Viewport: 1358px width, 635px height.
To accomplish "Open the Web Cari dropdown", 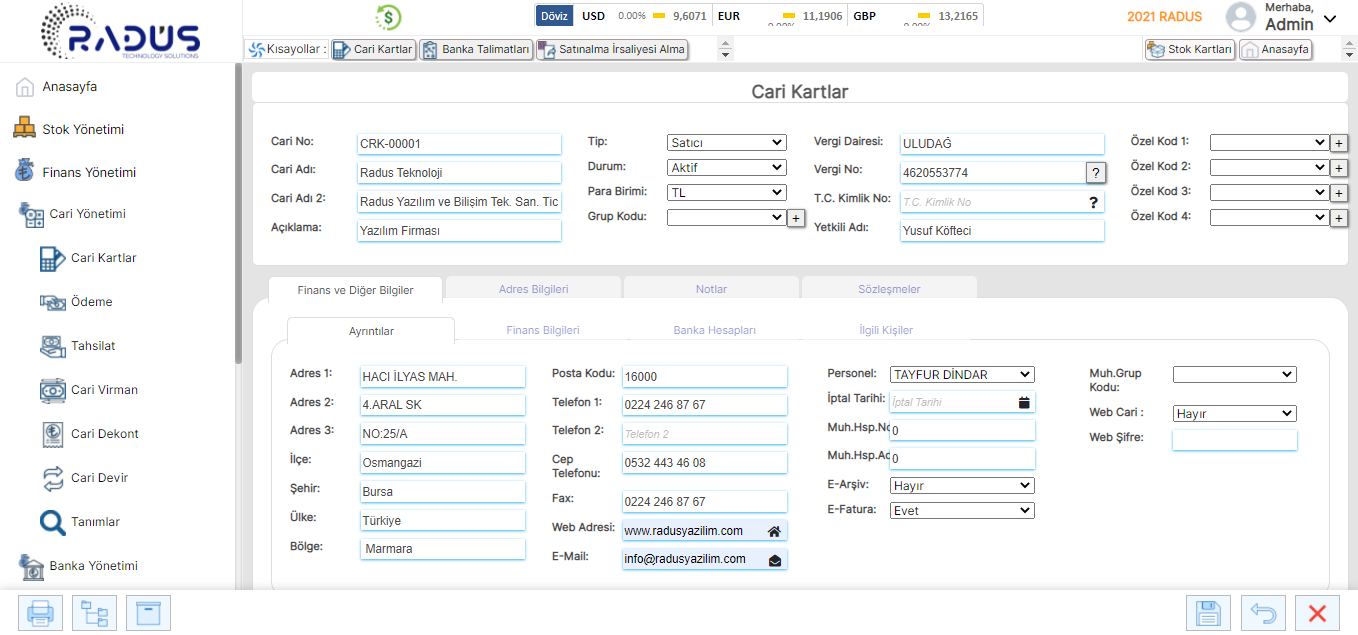I will 1235,414.
